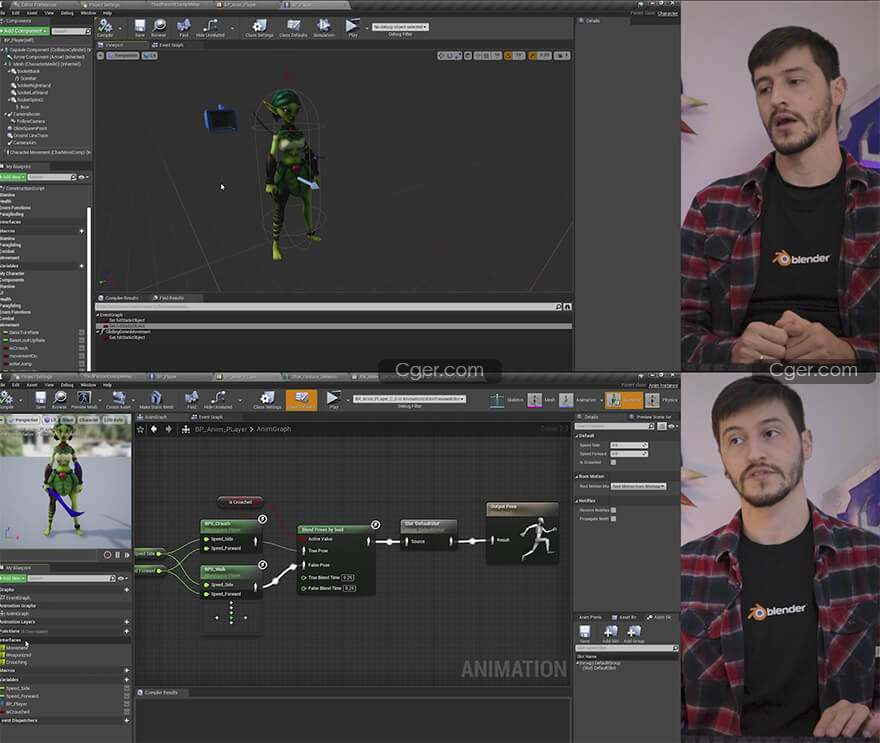Toggle the Is Crouched checkbox in Details

613,462
